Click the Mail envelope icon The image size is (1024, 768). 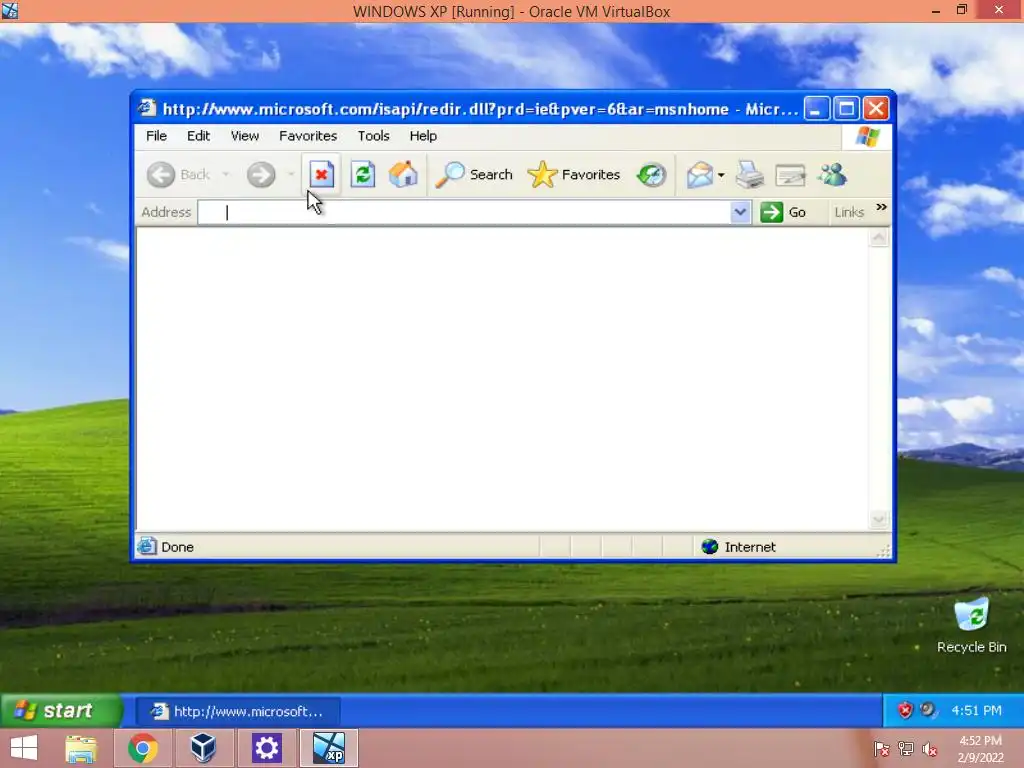[699, 174]
